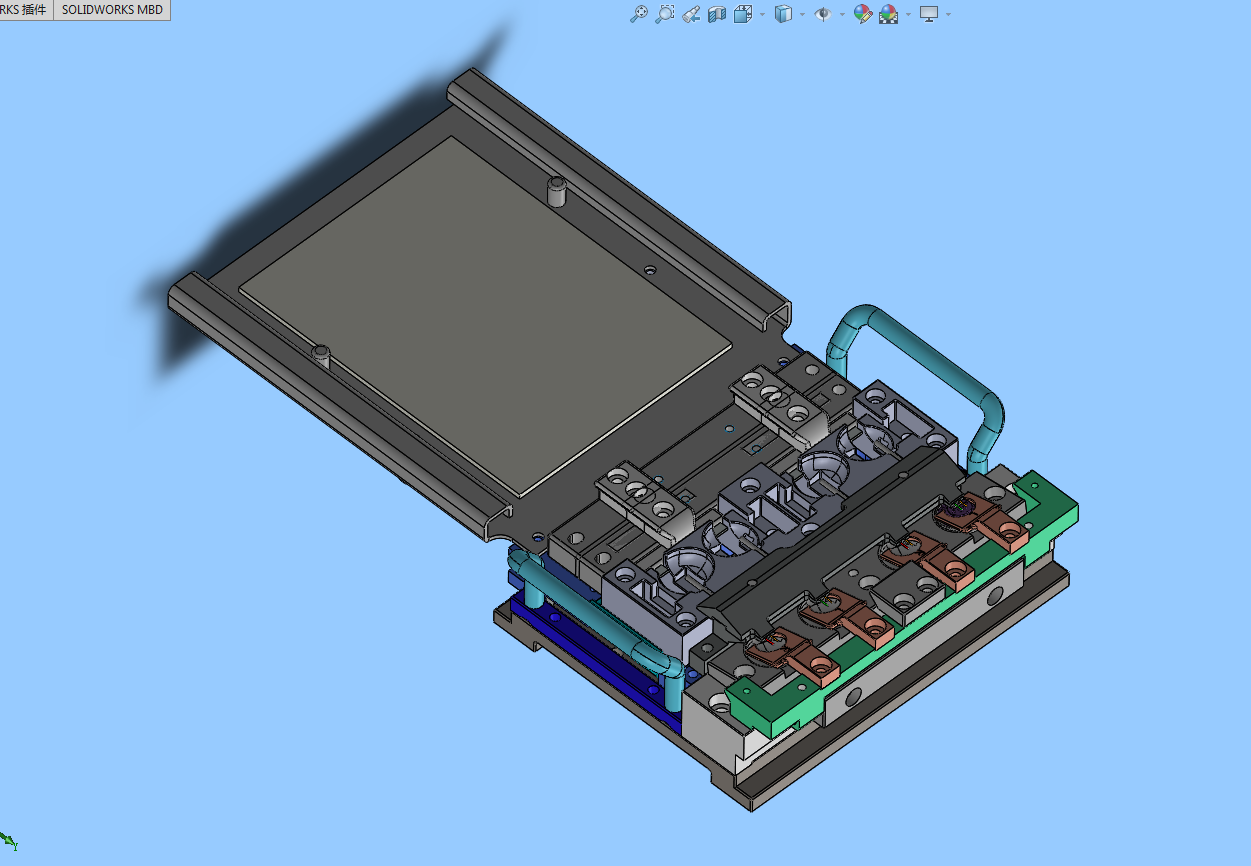
Task: Expand the Display Style dropdown arrow
Action: (802, 14)
